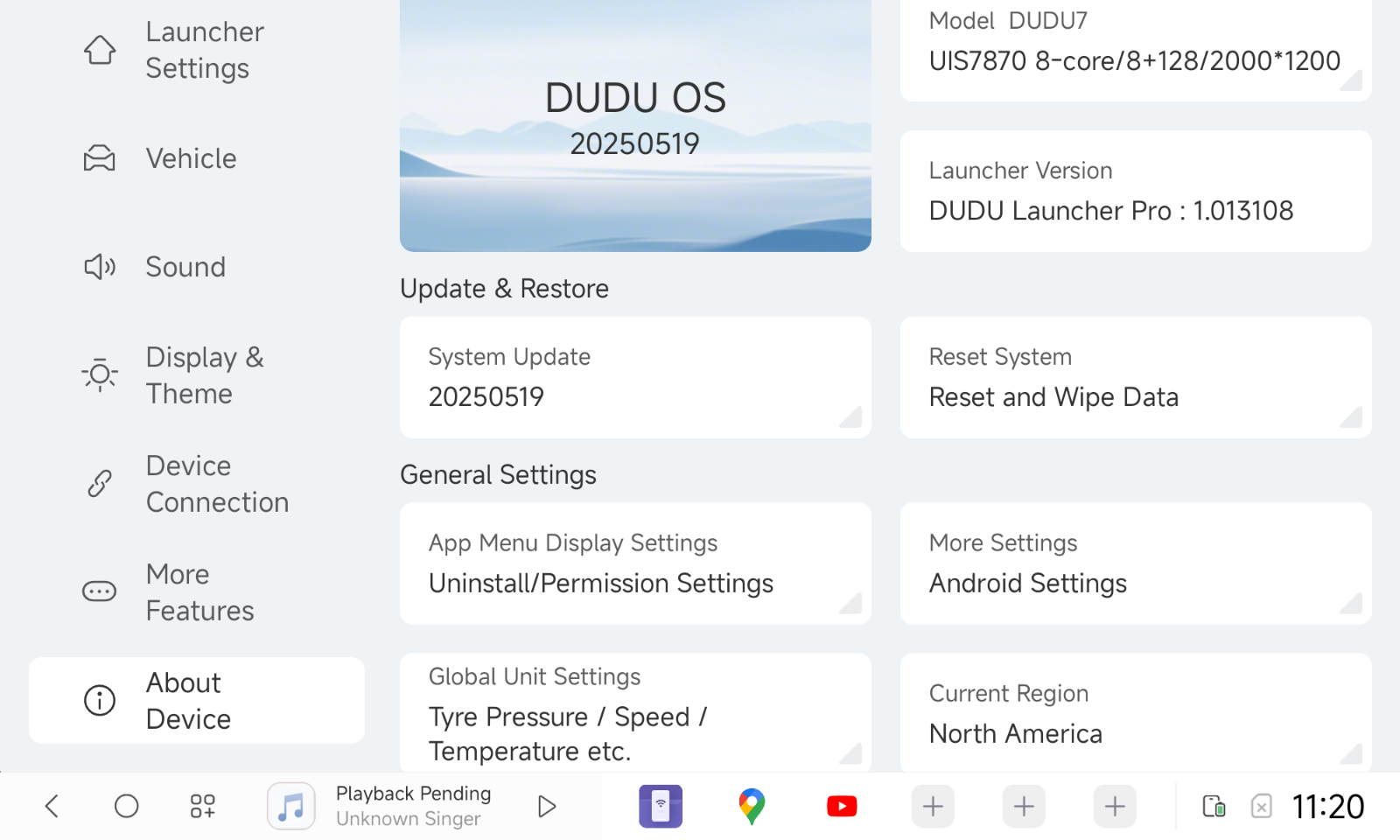The height and width of the screenshot is (840, 1400).
Task: Launch Google Maps from dock
Action: (x=752, y=806)
